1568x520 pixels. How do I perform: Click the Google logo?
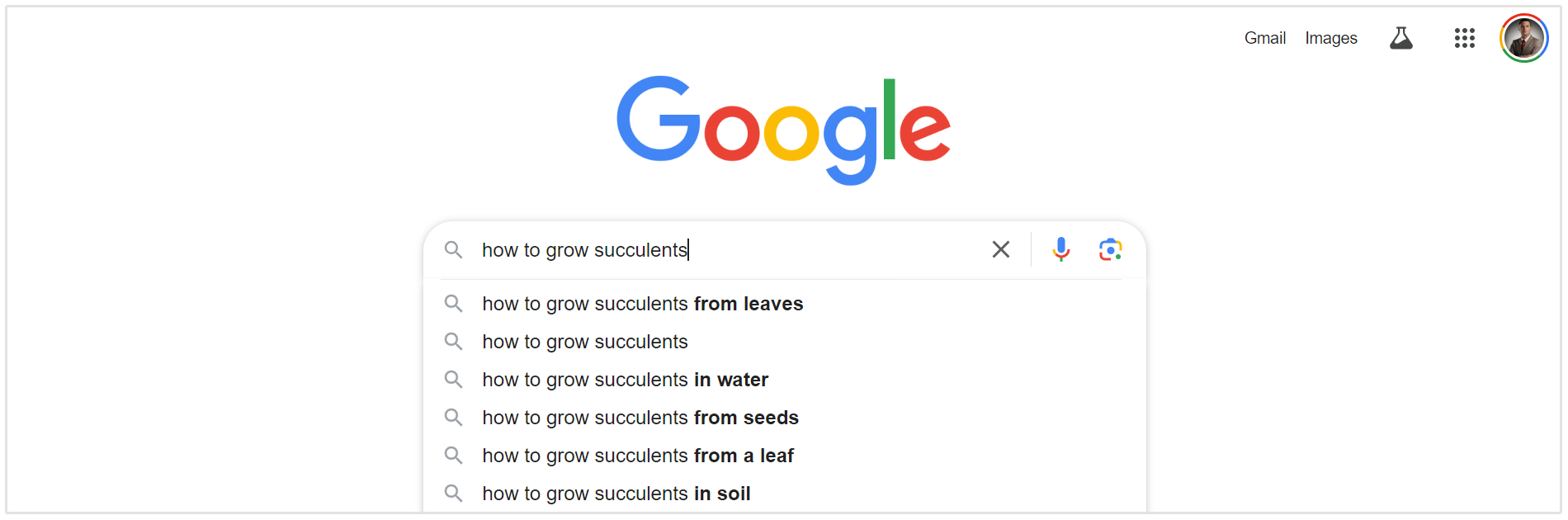783,128
